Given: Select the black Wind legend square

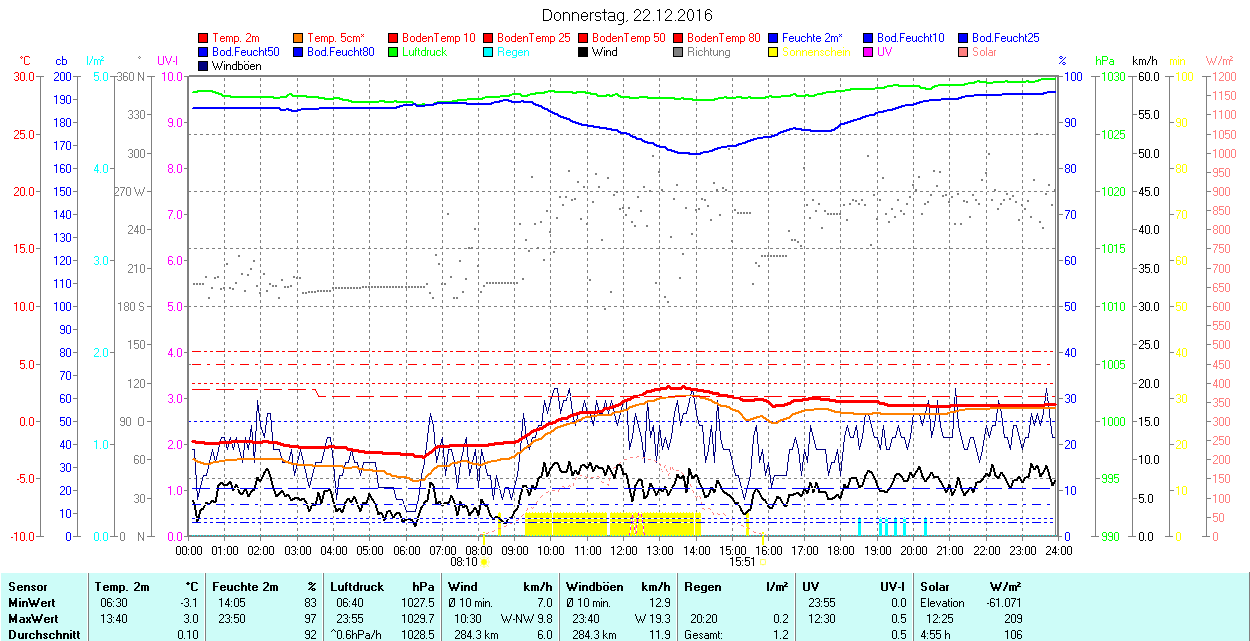Looking at the screenshot, I should tap(584, 52).
